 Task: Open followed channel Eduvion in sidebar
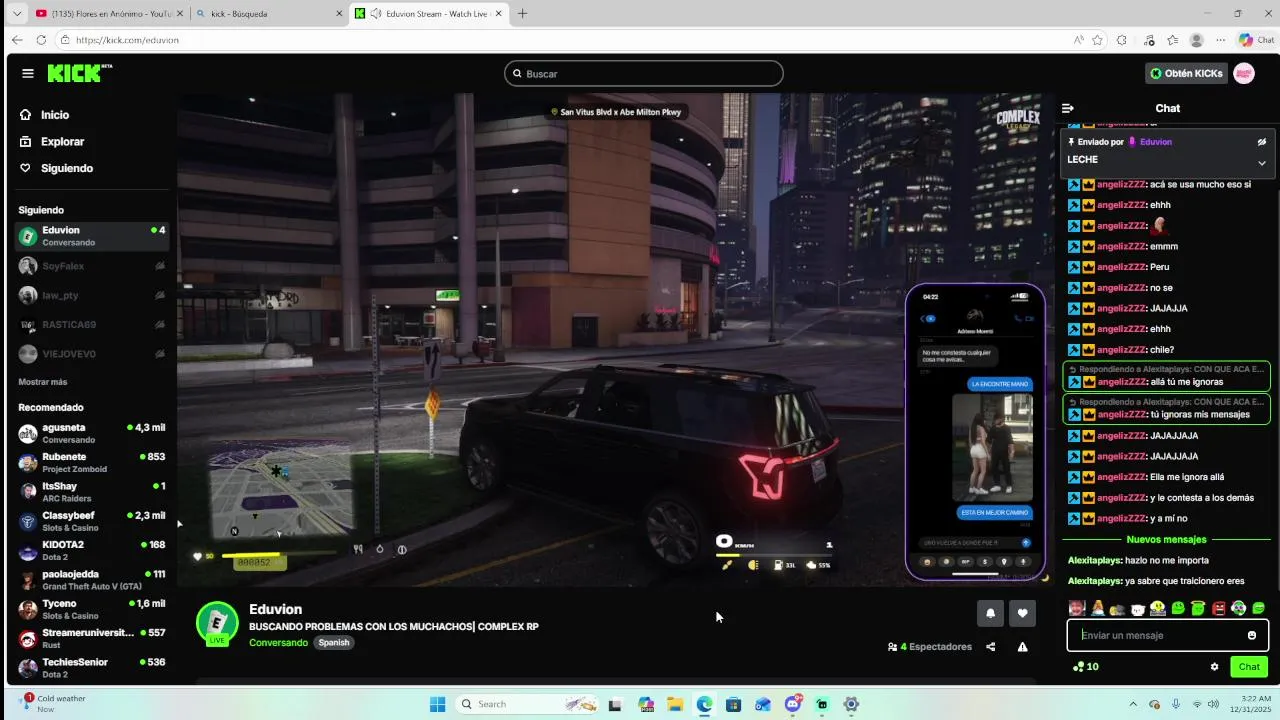point(91,236)
